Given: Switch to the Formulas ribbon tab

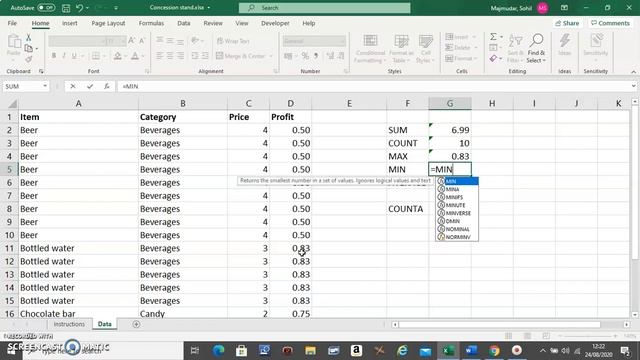Looking at the screenshot, I should (151, 23).
